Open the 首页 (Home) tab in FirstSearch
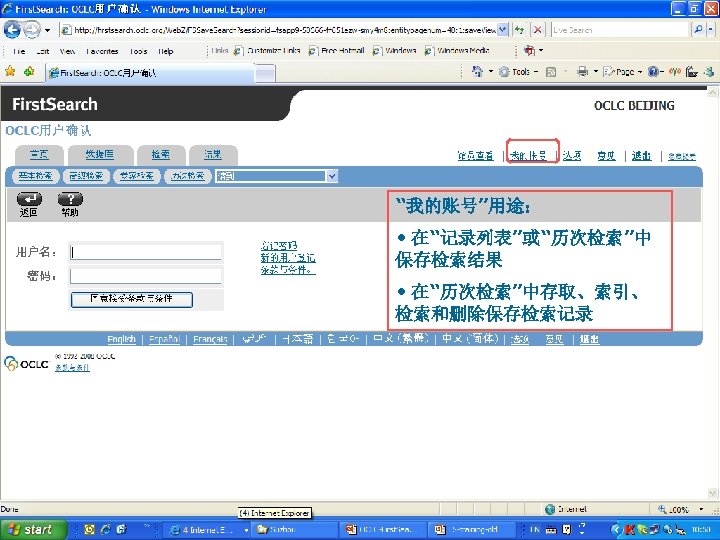720x540 pixels. pyautogui.click(x=39, y=155)
